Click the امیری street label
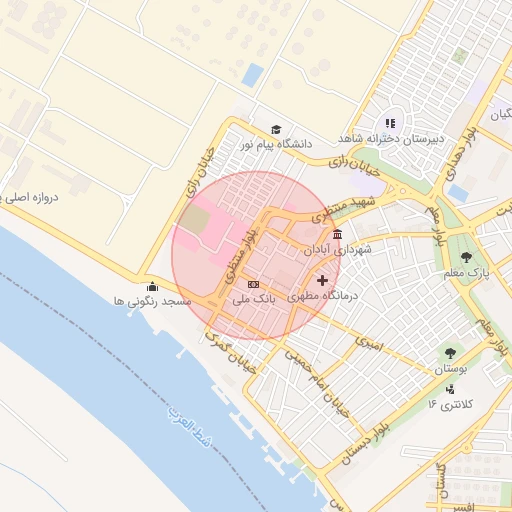This screenshot has width=512, height=512. (370, 344)
